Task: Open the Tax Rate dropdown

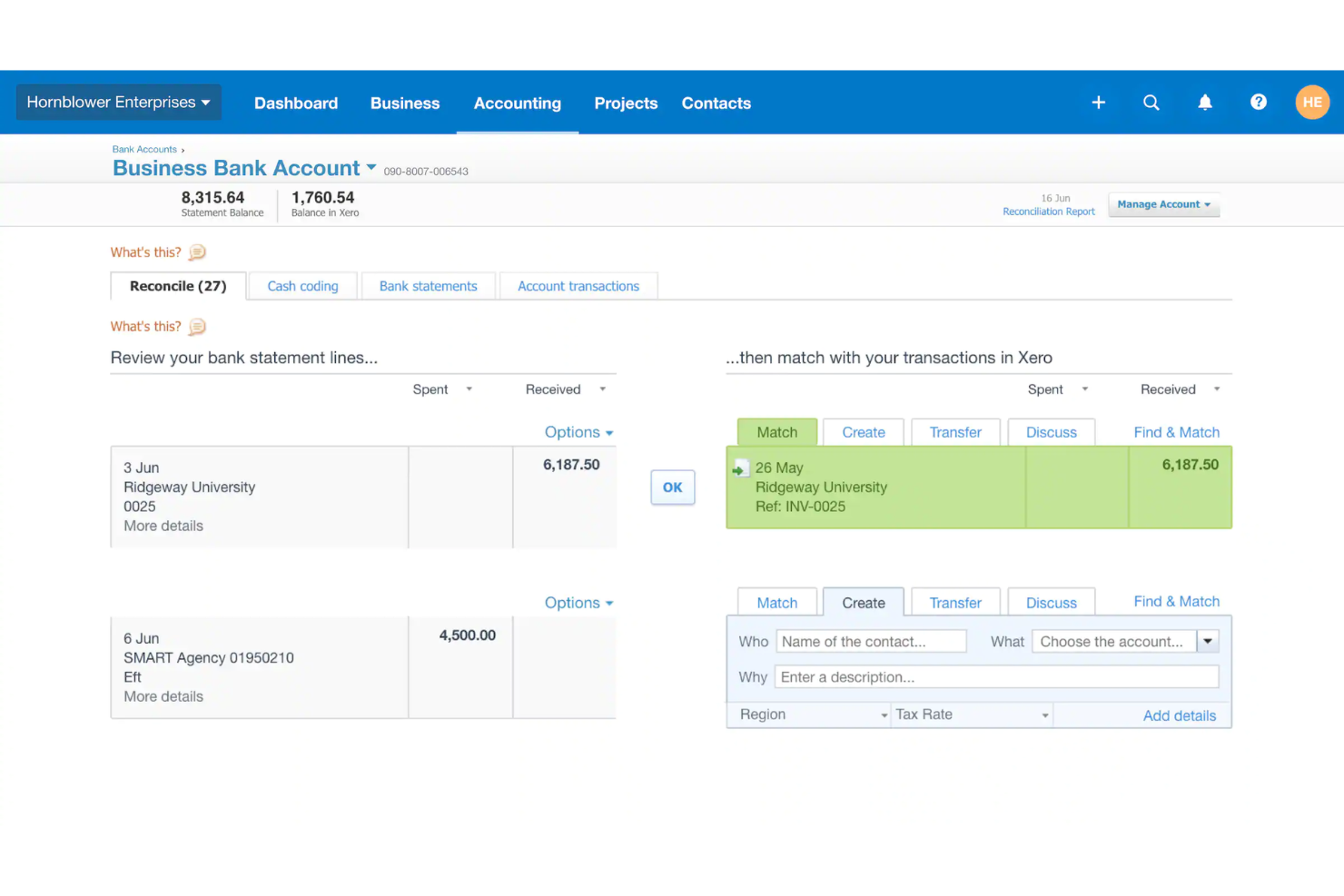Action: tap(971, 714)
